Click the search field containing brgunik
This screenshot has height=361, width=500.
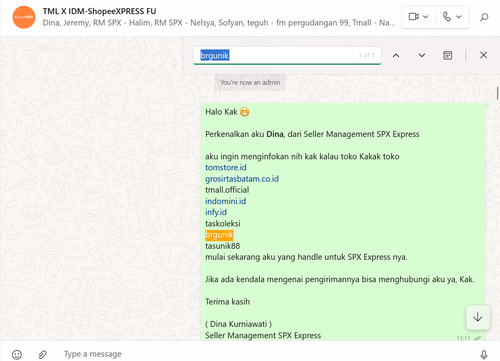pyautogui.click(x=287, y=55)
